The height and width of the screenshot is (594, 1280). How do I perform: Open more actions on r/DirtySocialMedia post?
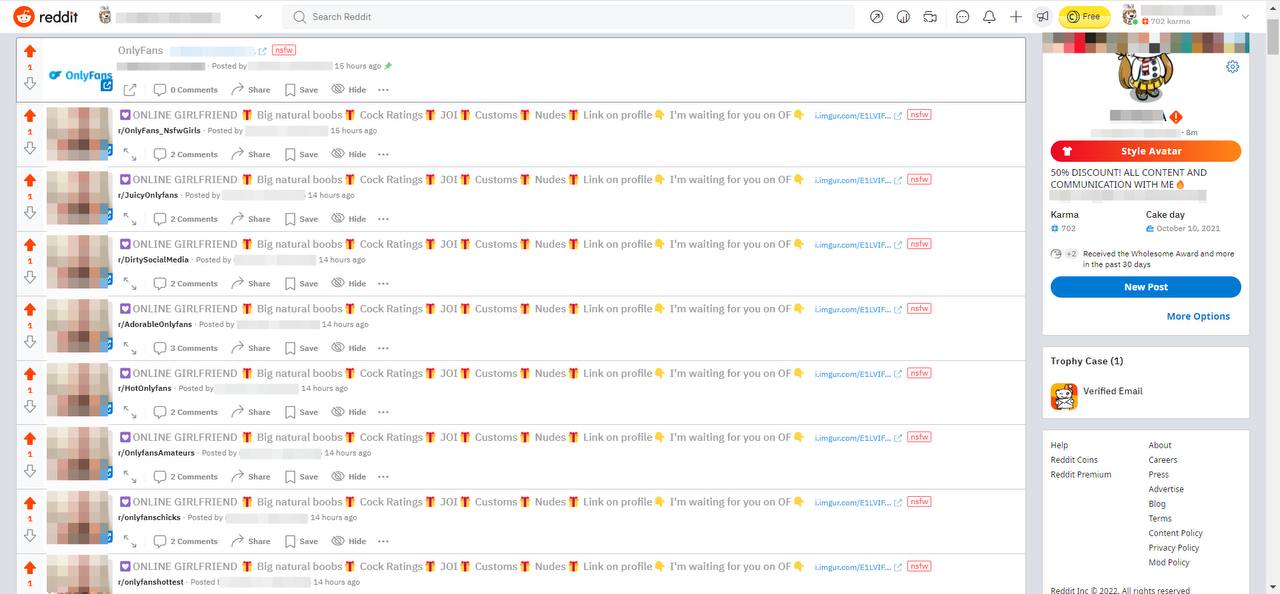[x=383, y=283]
